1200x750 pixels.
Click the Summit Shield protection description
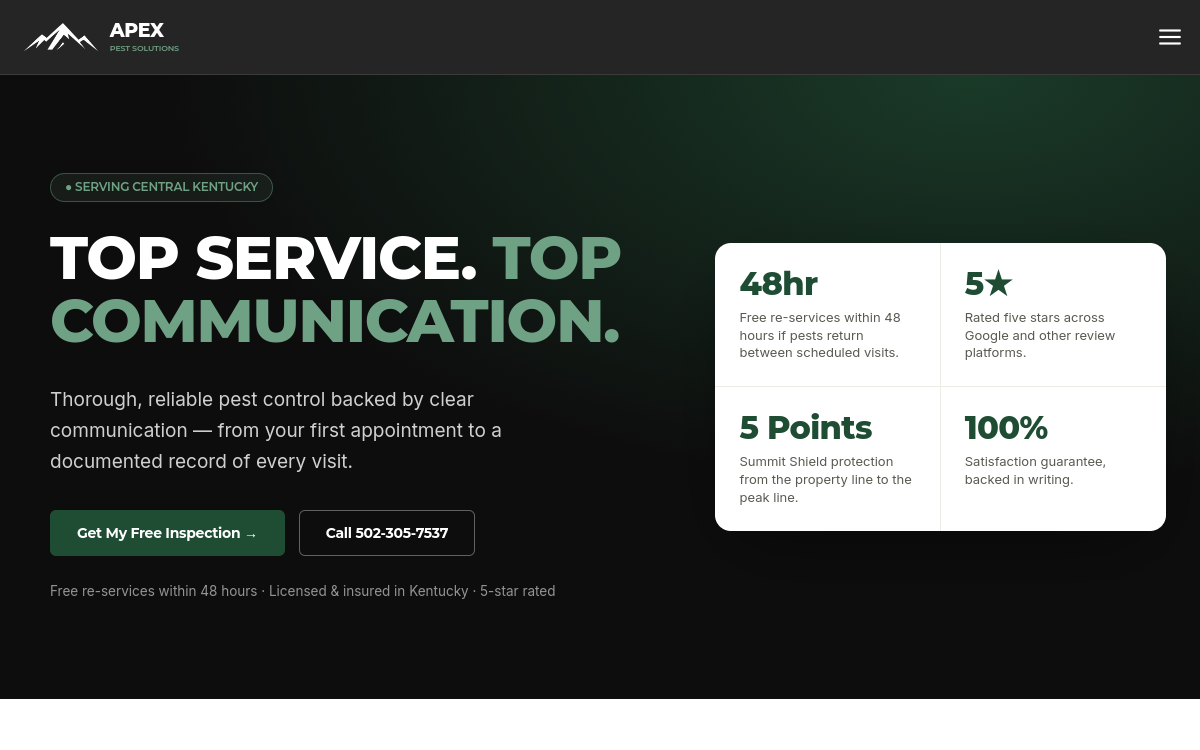pyautogui.click(x=827, y=479)
